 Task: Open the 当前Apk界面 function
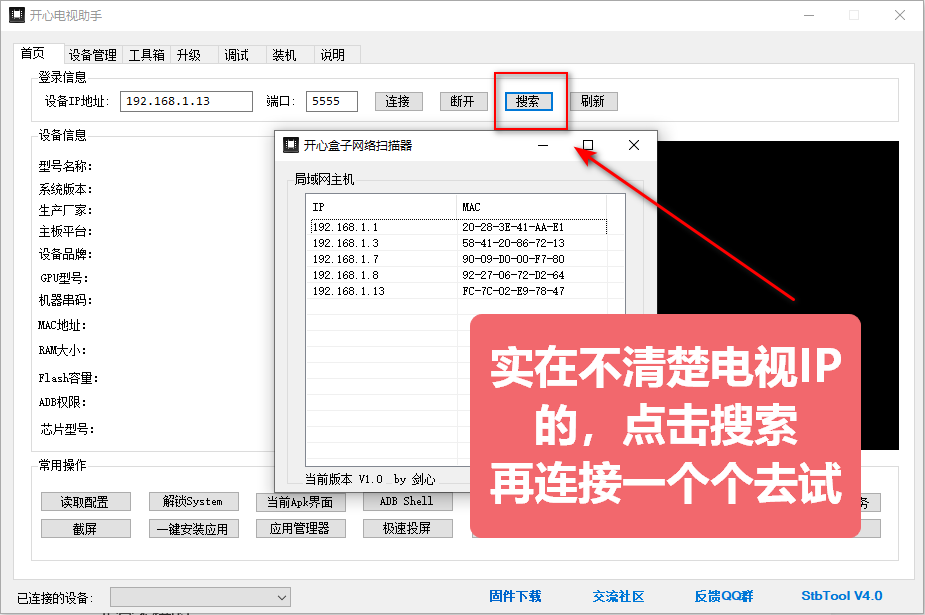coord(301,501)
